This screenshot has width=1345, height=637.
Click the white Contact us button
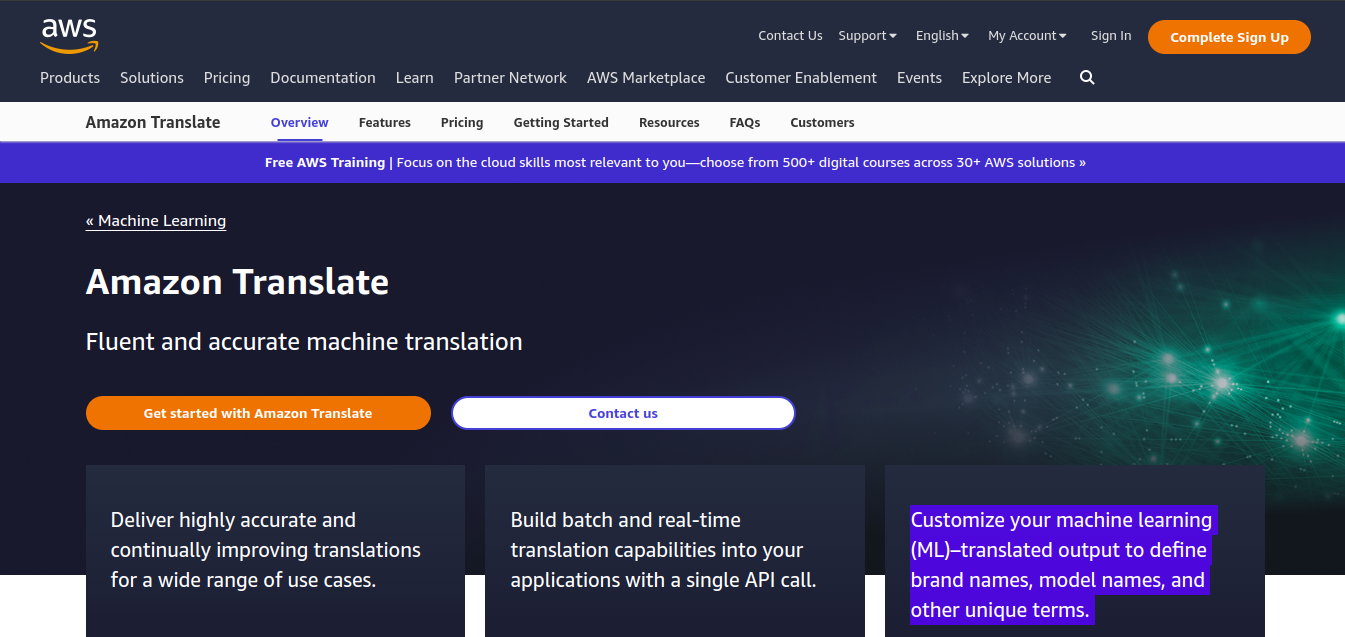tap(623, 413)
